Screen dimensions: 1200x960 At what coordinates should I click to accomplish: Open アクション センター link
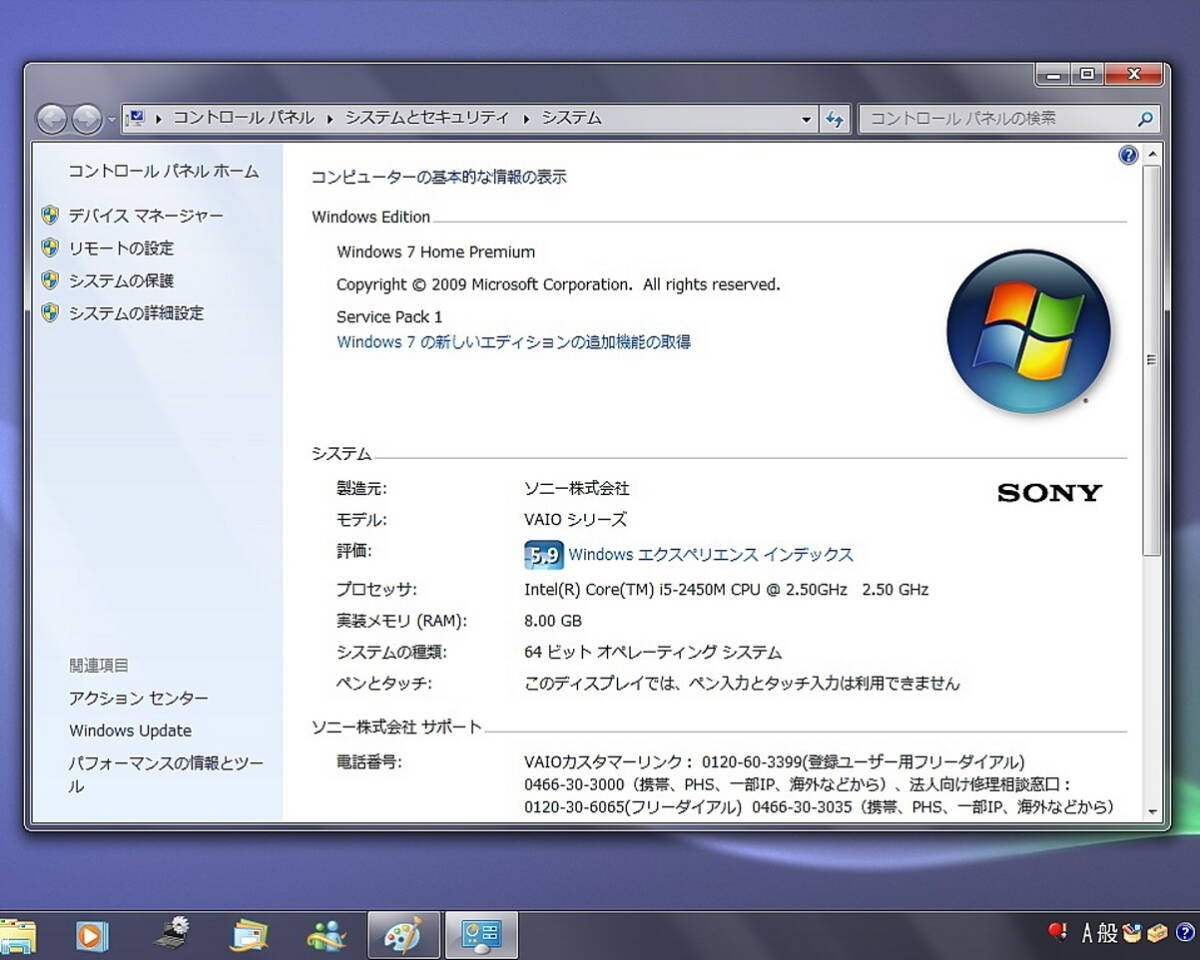point(139,698)
